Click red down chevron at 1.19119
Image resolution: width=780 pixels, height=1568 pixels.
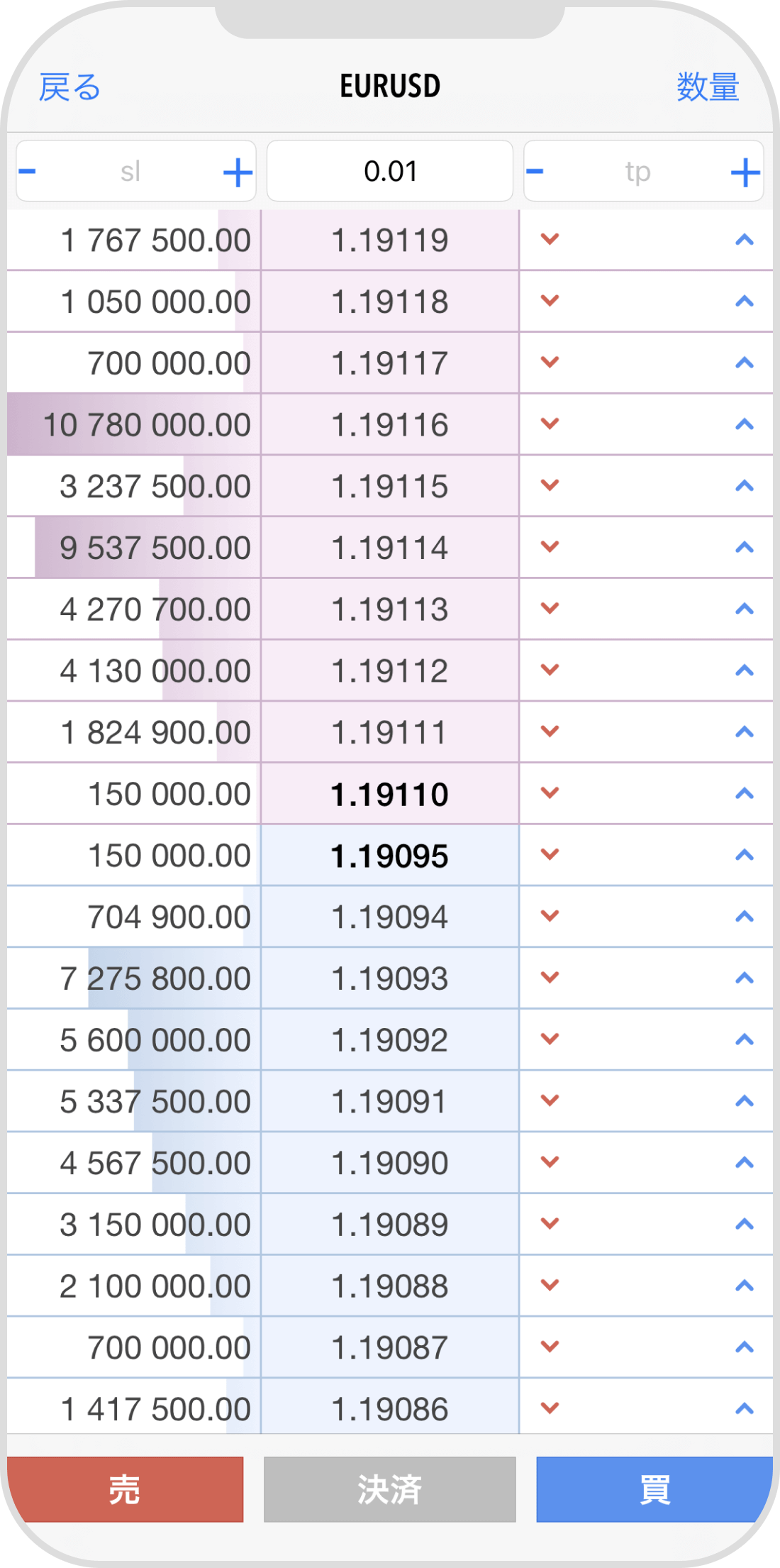(x=550, y=240)
